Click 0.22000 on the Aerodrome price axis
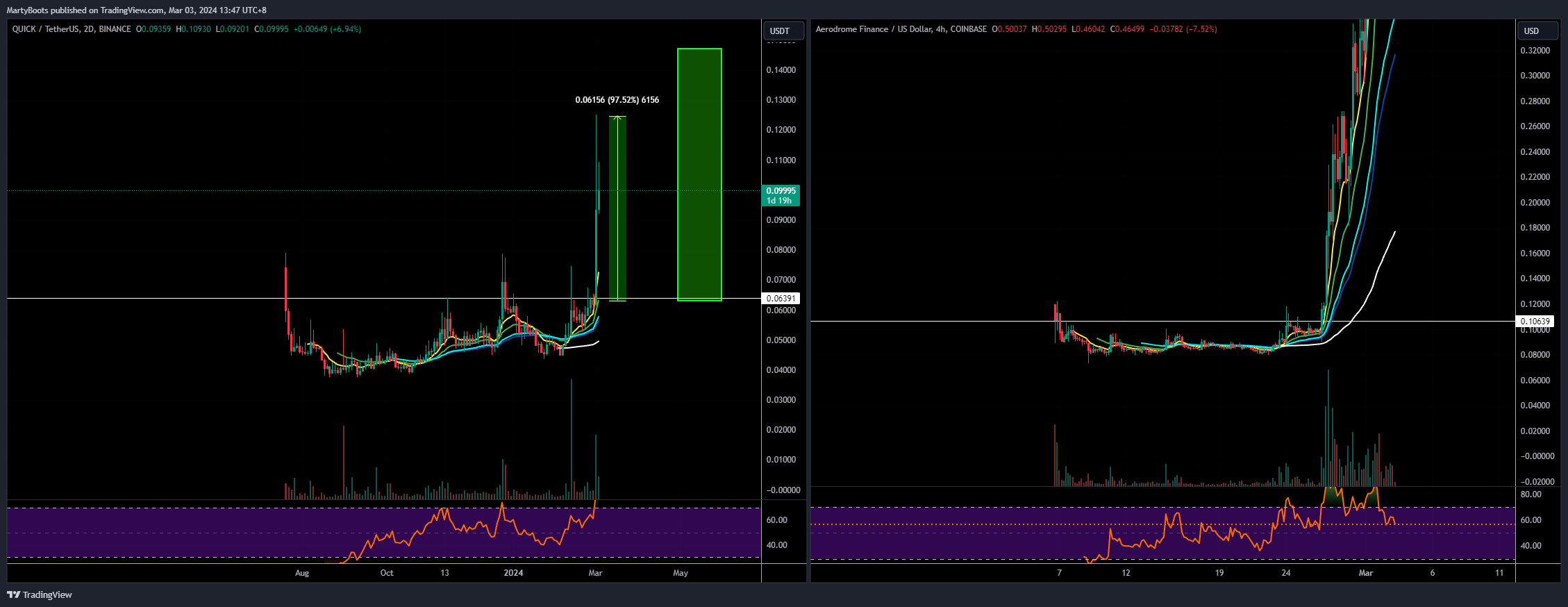Image resolution: width=1568 pixels, height=607 pixels. [x=1535, y=177]
